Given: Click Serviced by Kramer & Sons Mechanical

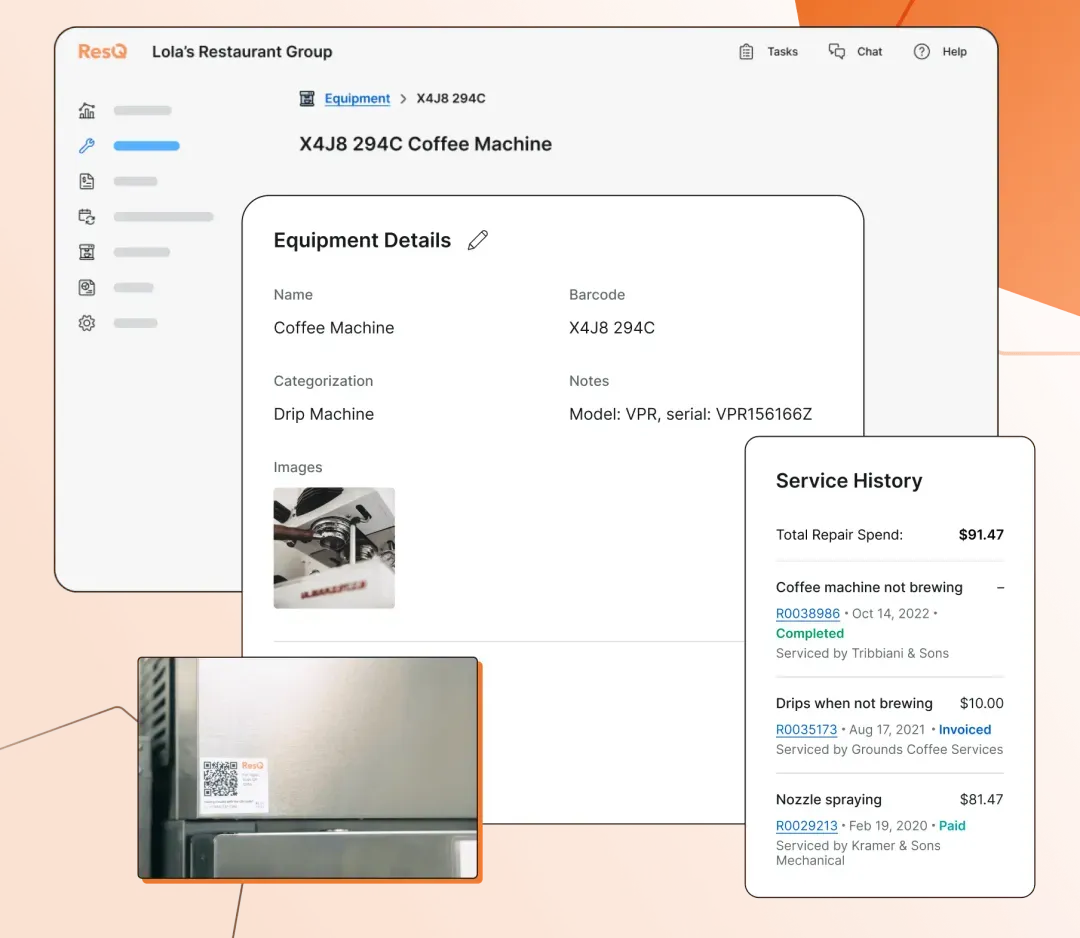Looking at the screenshot, I should point(858,853).
